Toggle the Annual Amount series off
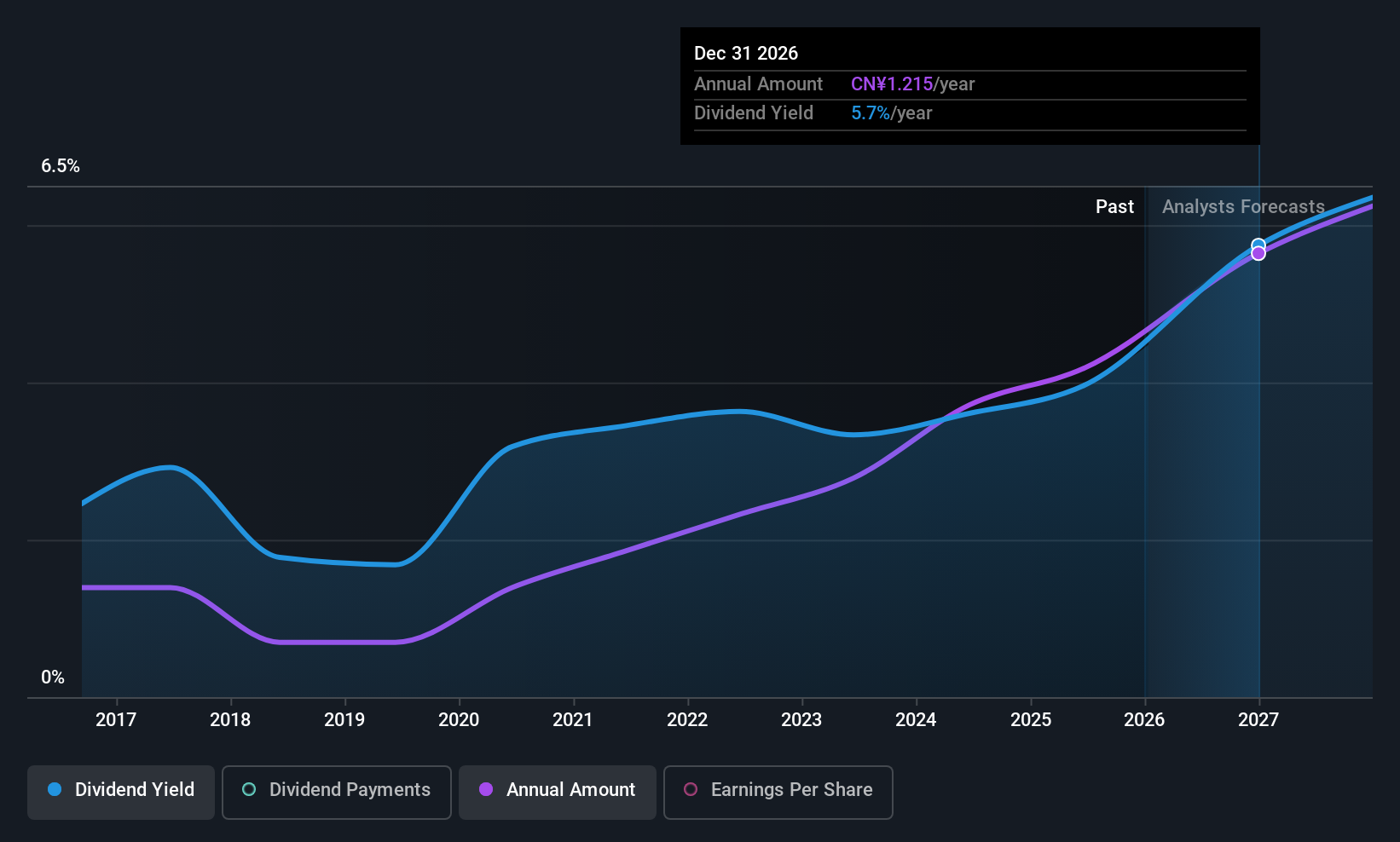1400x842 pixels. (557, 791)
